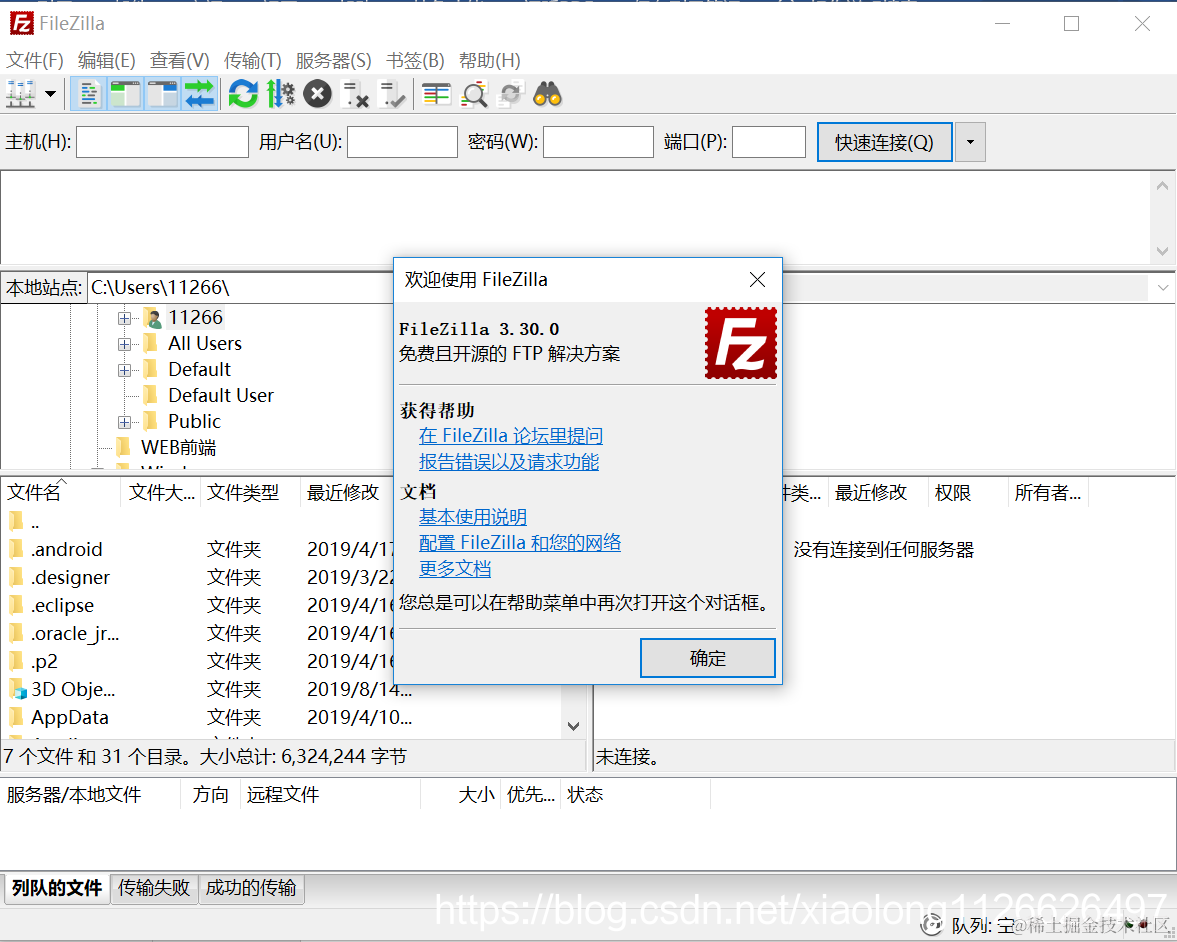Switch to the 成功的传输 tab
The image size is (1177, 942).
click(251, 888)
